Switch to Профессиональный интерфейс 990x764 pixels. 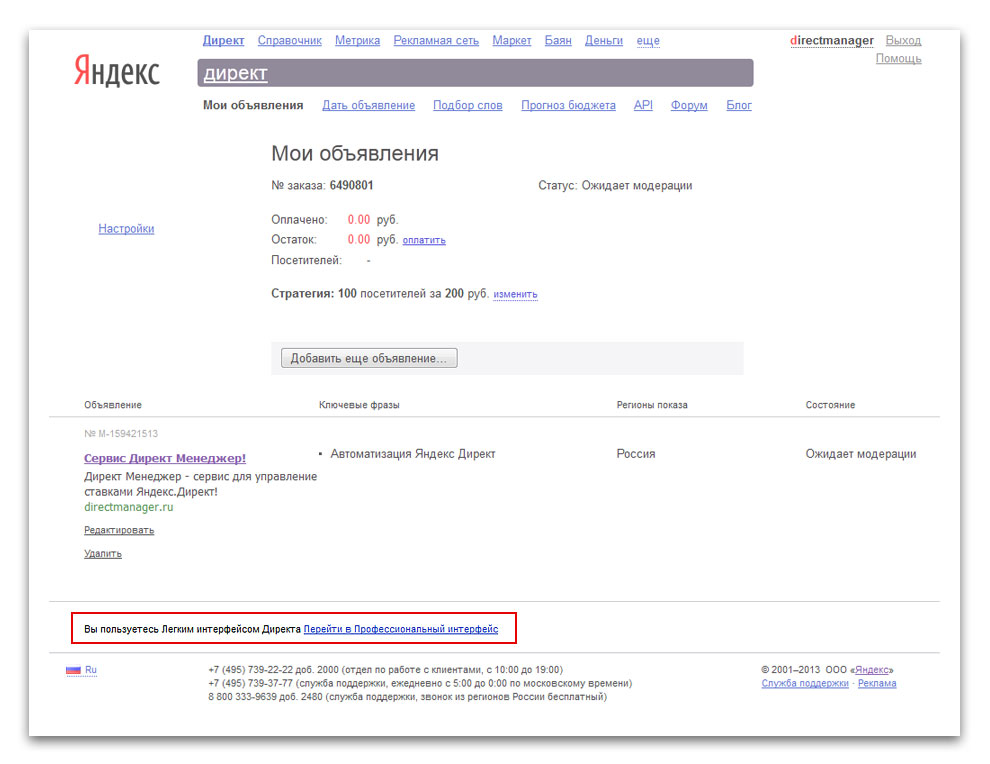[400, 629]
